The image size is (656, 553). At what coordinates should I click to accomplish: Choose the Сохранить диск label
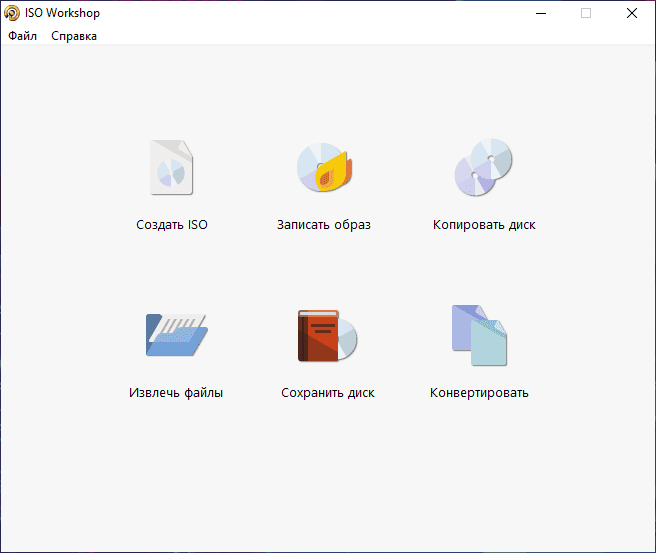328,393
